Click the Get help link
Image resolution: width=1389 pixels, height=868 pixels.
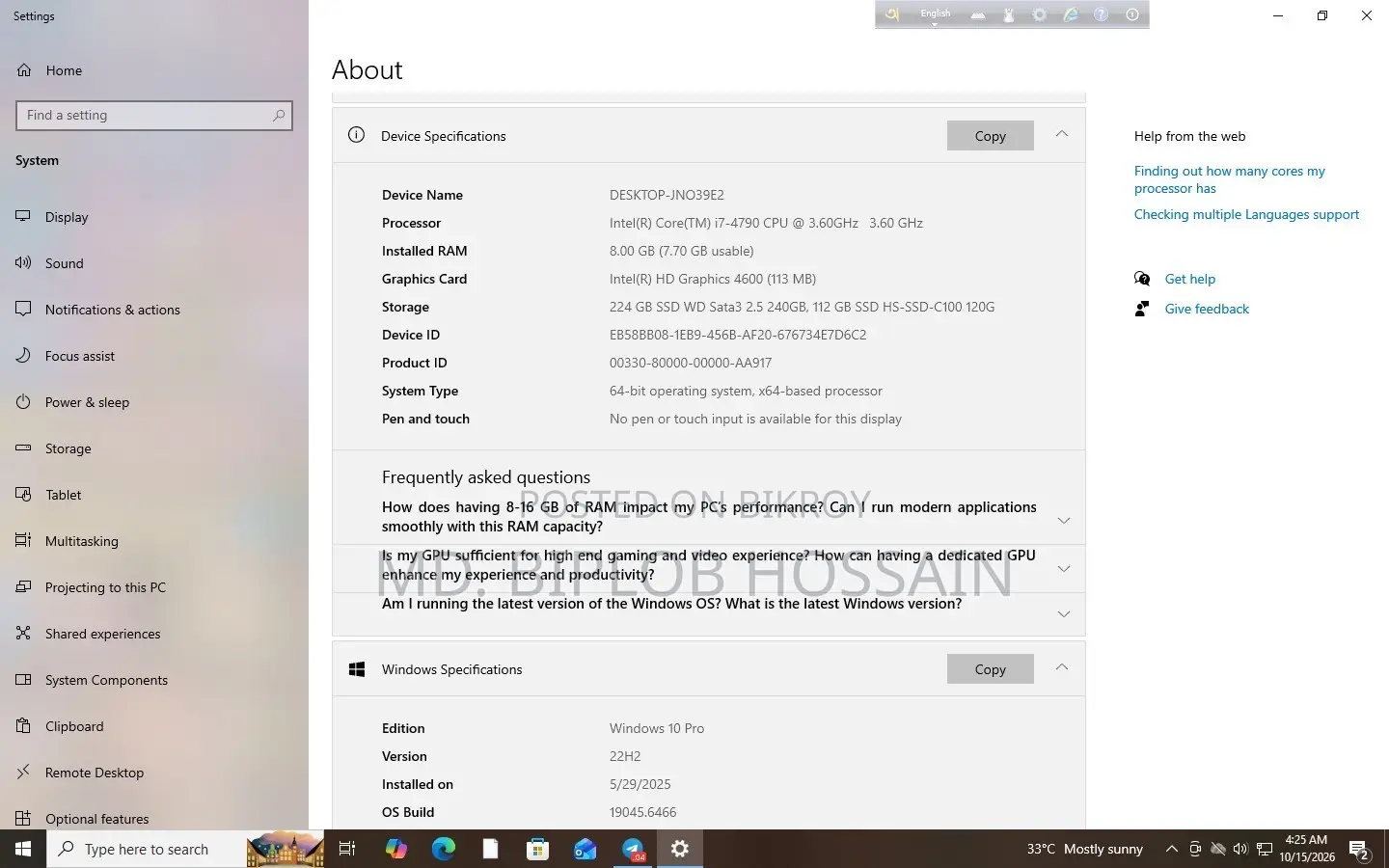tap(1189, 279)
